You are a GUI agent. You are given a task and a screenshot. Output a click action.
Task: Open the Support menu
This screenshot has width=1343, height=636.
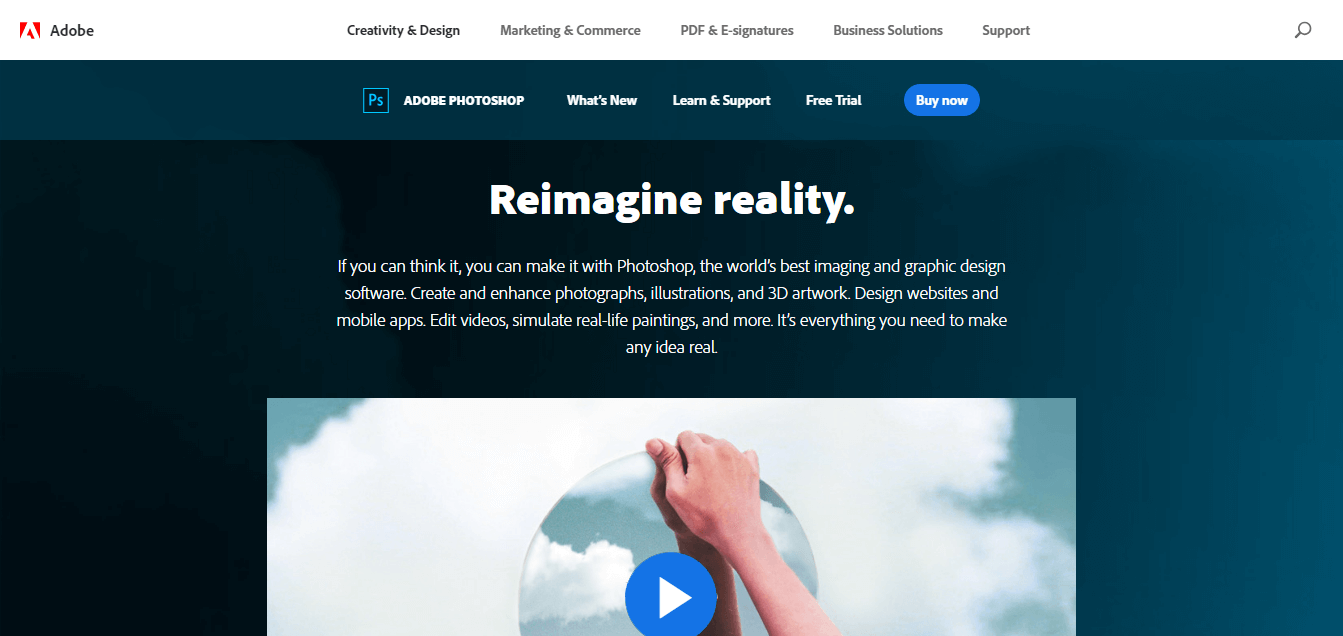click(1006, 30)
